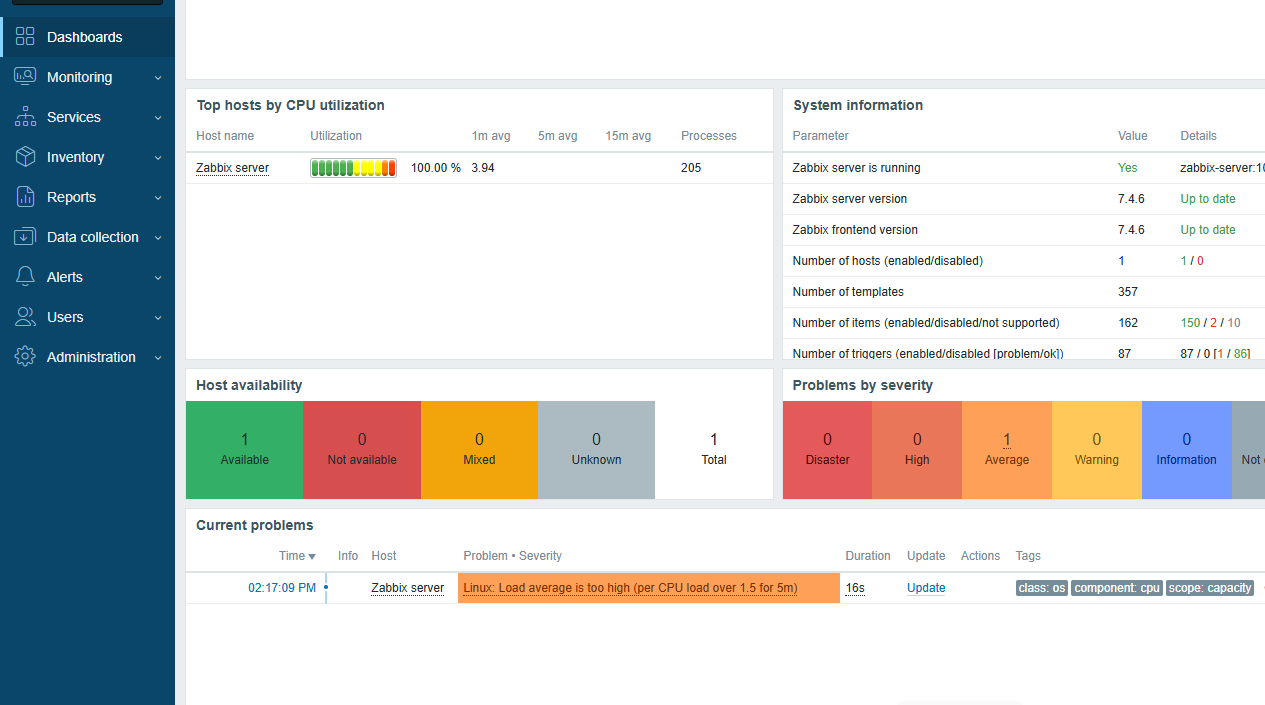Expand the Monitoring menu chevron

[158, 78]
